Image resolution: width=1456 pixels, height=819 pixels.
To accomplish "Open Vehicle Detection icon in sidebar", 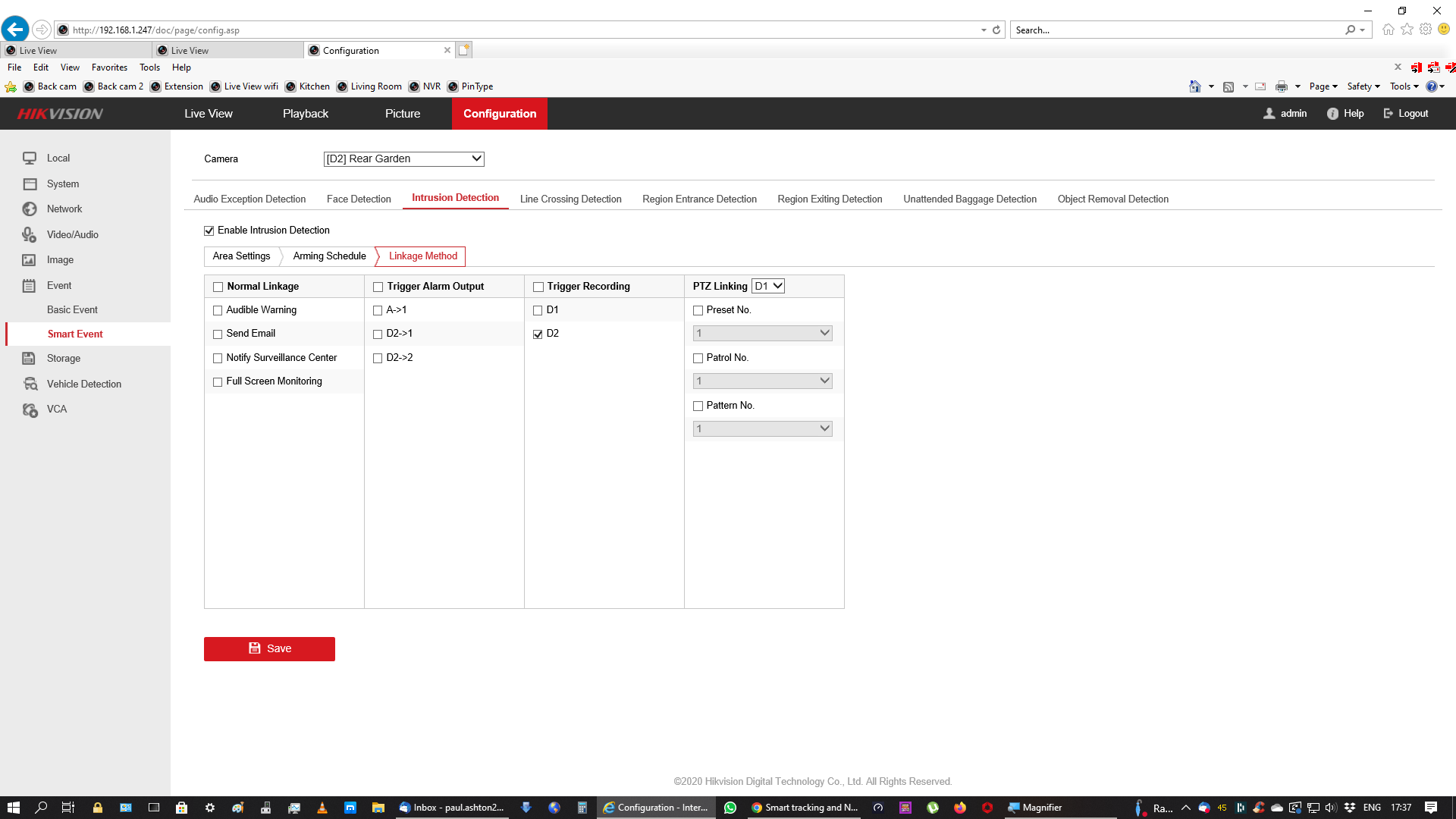I will point(30,384).
